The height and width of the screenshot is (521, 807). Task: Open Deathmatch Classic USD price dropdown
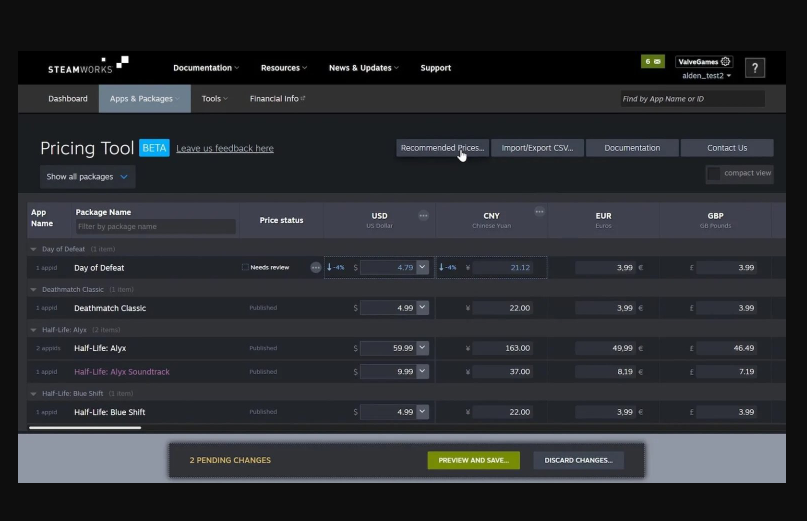(422, 307)
